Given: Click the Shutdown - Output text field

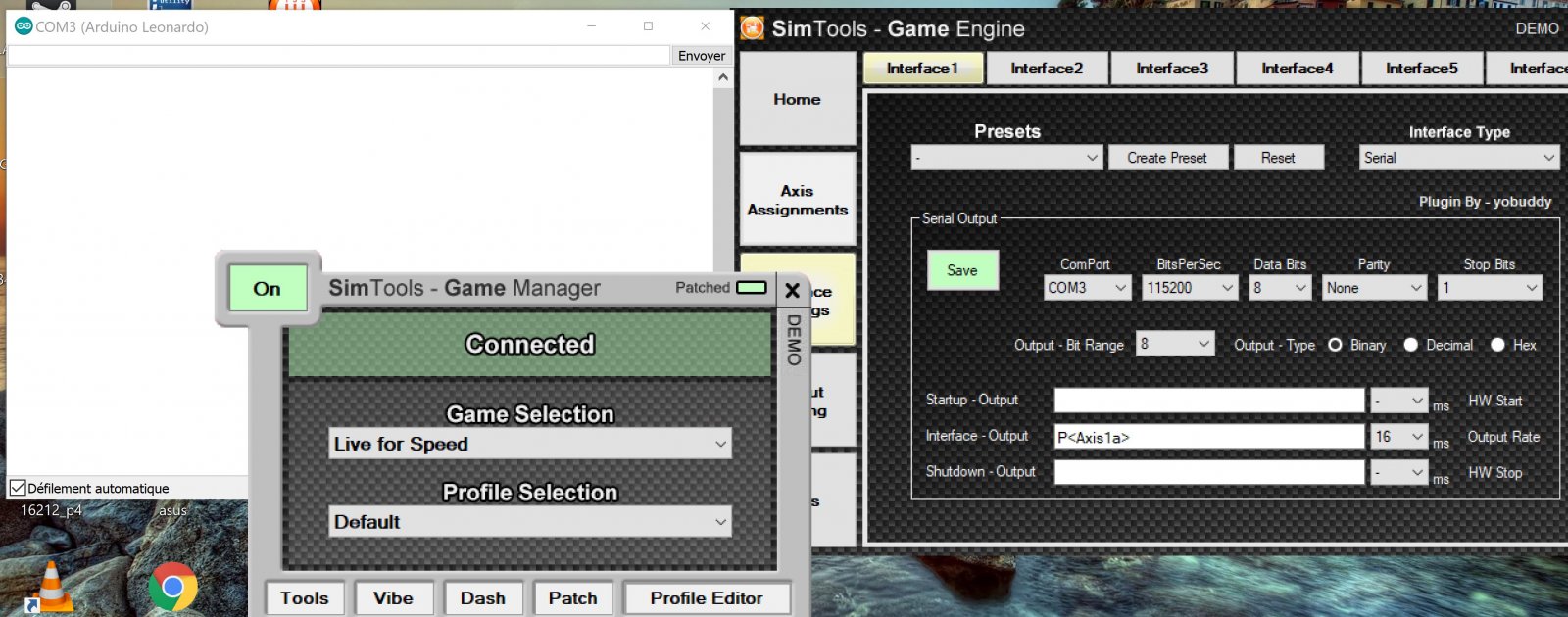Looking at the screenshot, I should 1209,472.
